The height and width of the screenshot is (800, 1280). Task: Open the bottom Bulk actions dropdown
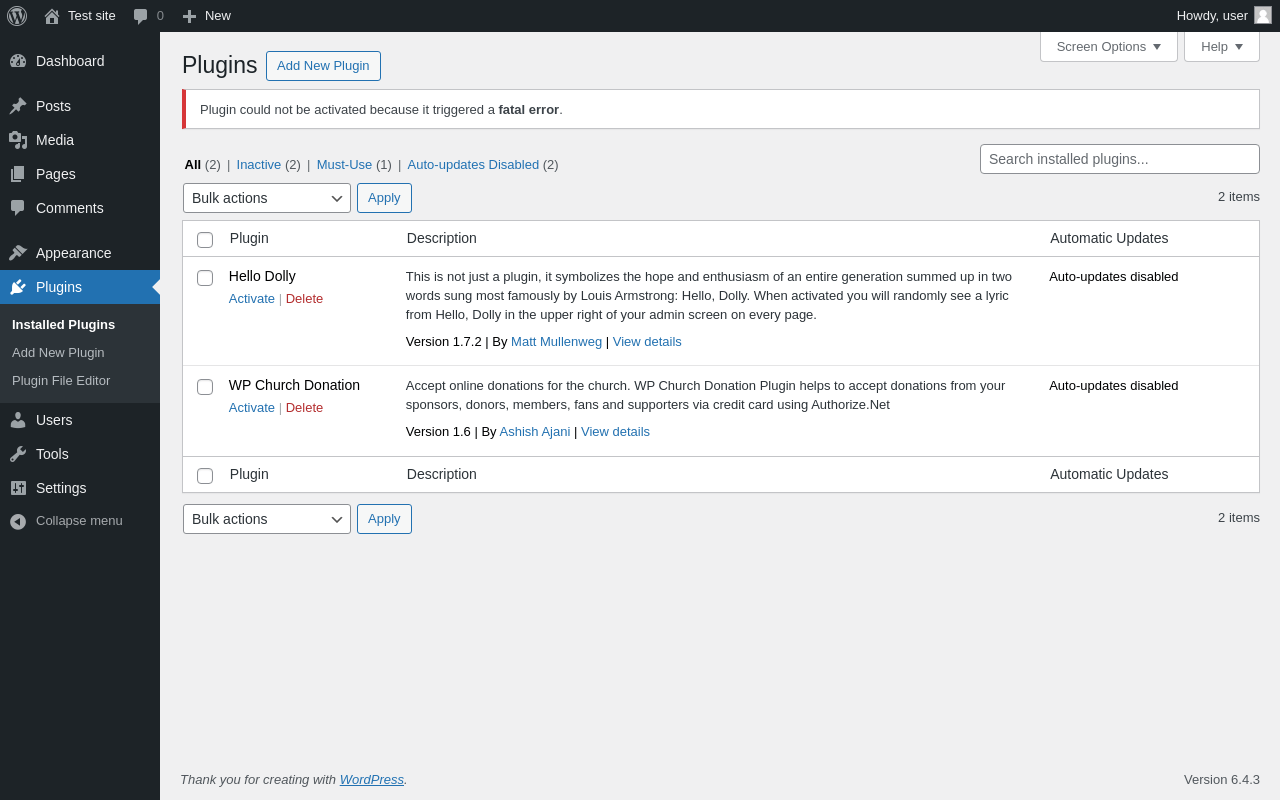(267, 519)
